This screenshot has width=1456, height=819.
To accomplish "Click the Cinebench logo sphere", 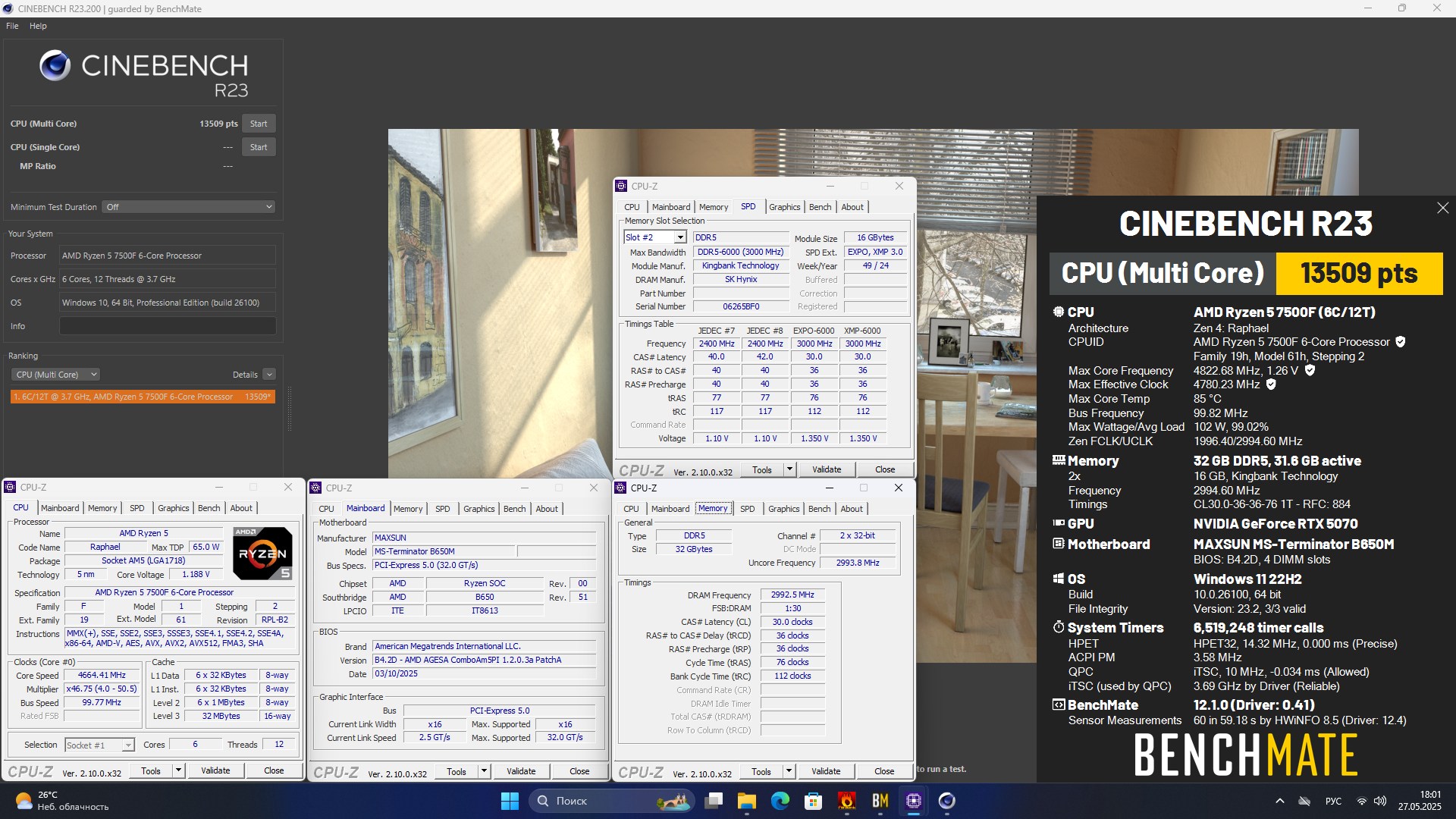I will point(55,66).
